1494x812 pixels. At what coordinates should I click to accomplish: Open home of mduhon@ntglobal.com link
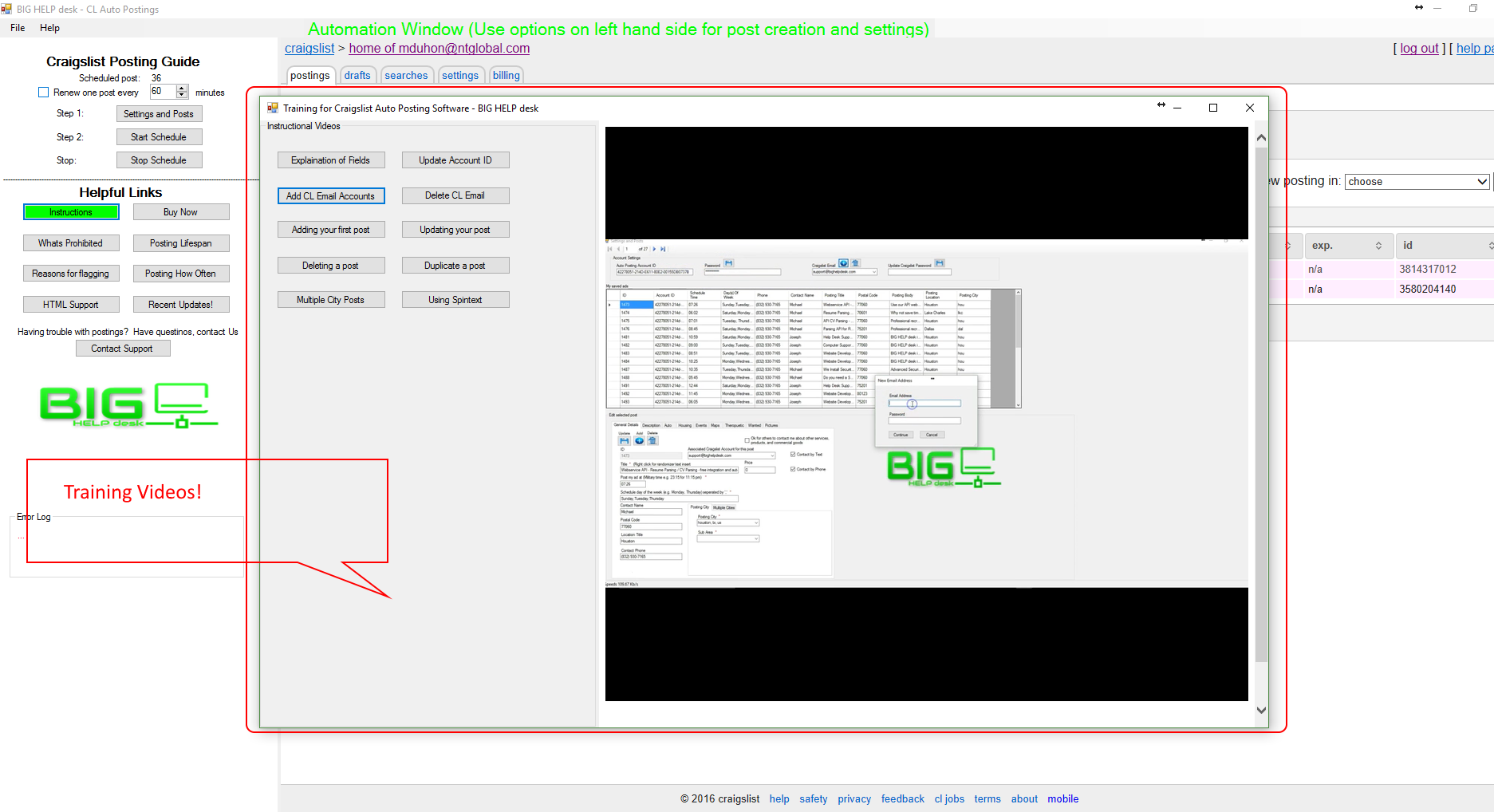(439, 49)
